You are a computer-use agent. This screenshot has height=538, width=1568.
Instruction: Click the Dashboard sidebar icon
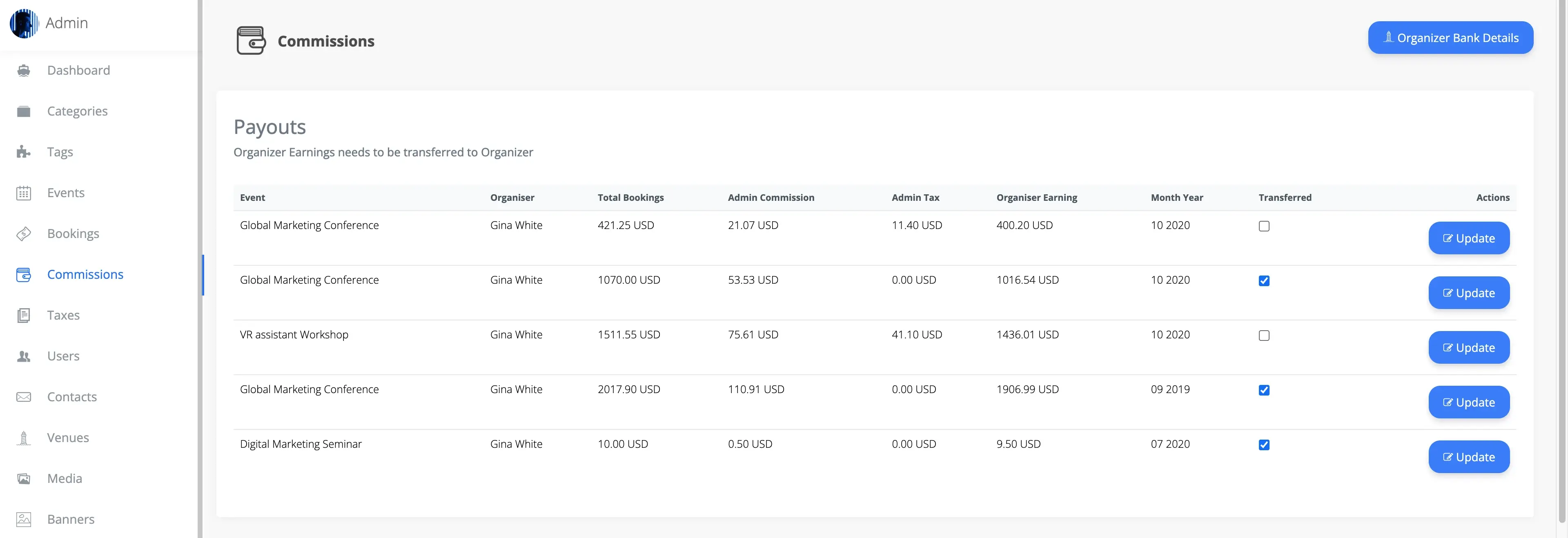[24, 71]
